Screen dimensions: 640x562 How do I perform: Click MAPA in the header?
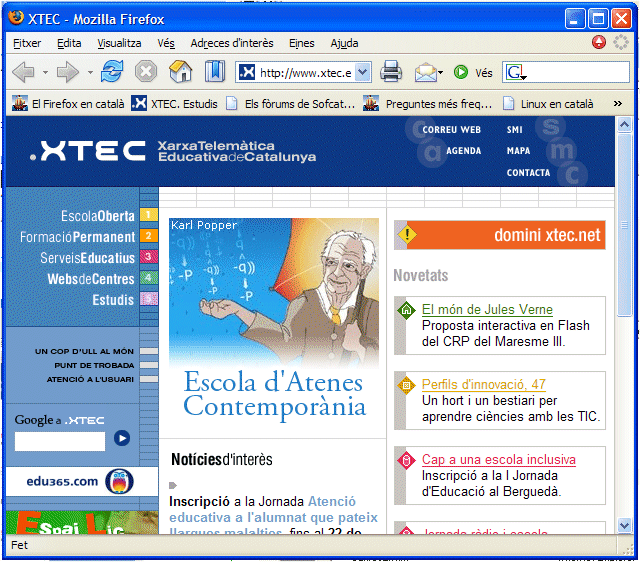(518, 151)
